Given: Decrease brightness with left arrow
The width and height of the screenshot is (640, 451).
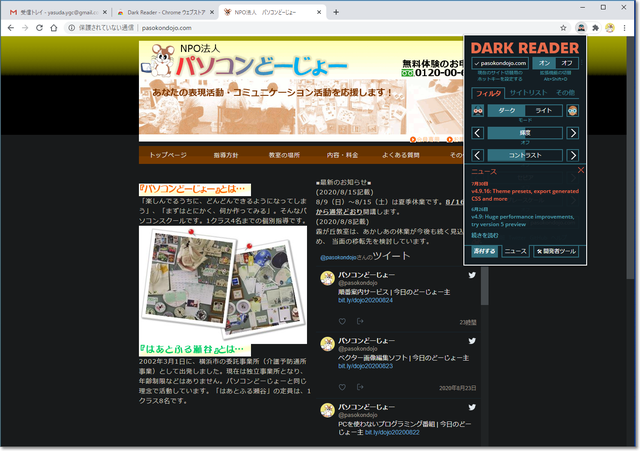Looking at the screenshot, I should click(478, 133).
